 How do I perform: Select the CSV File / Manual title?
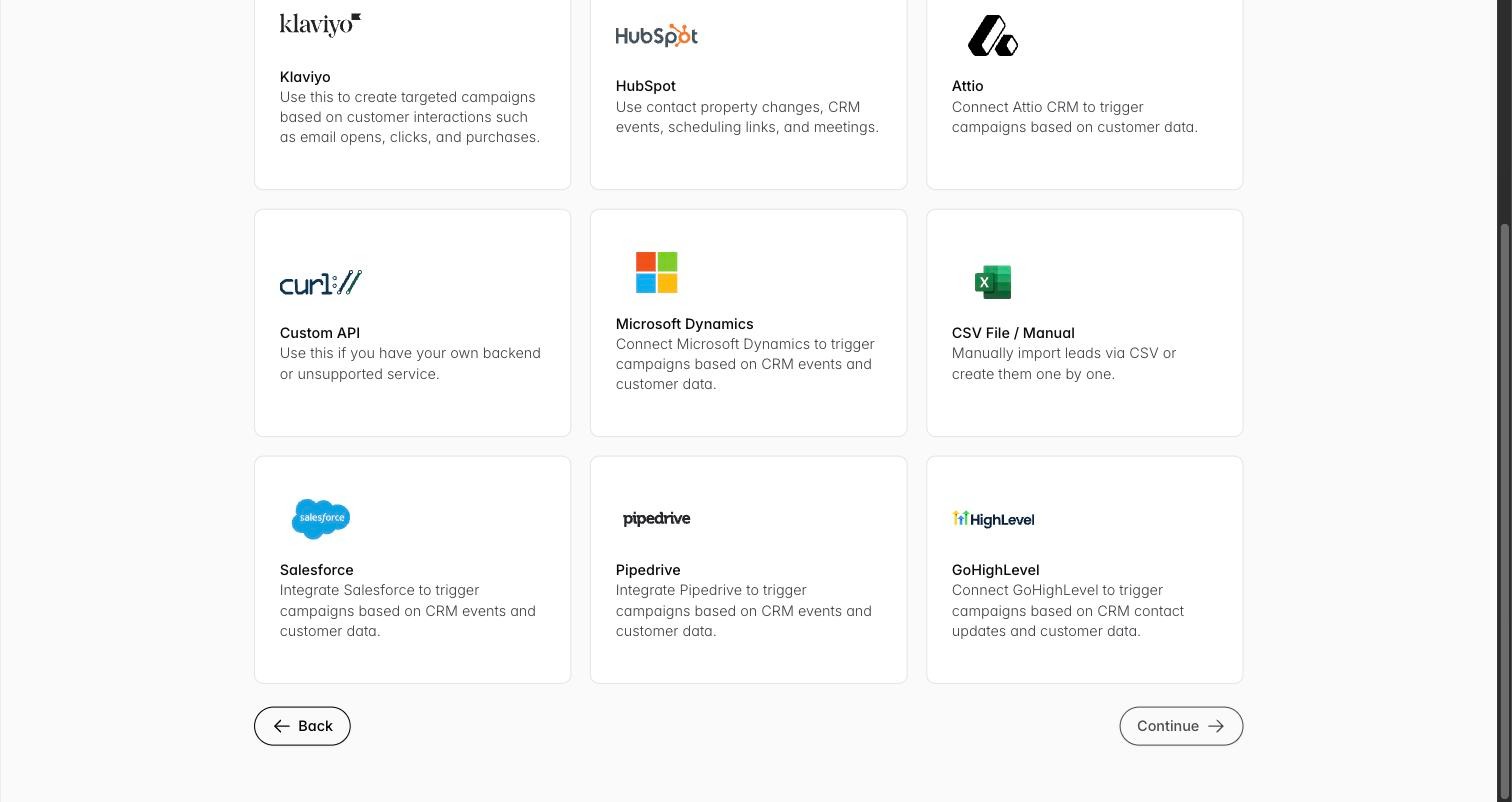point(1013,333)
